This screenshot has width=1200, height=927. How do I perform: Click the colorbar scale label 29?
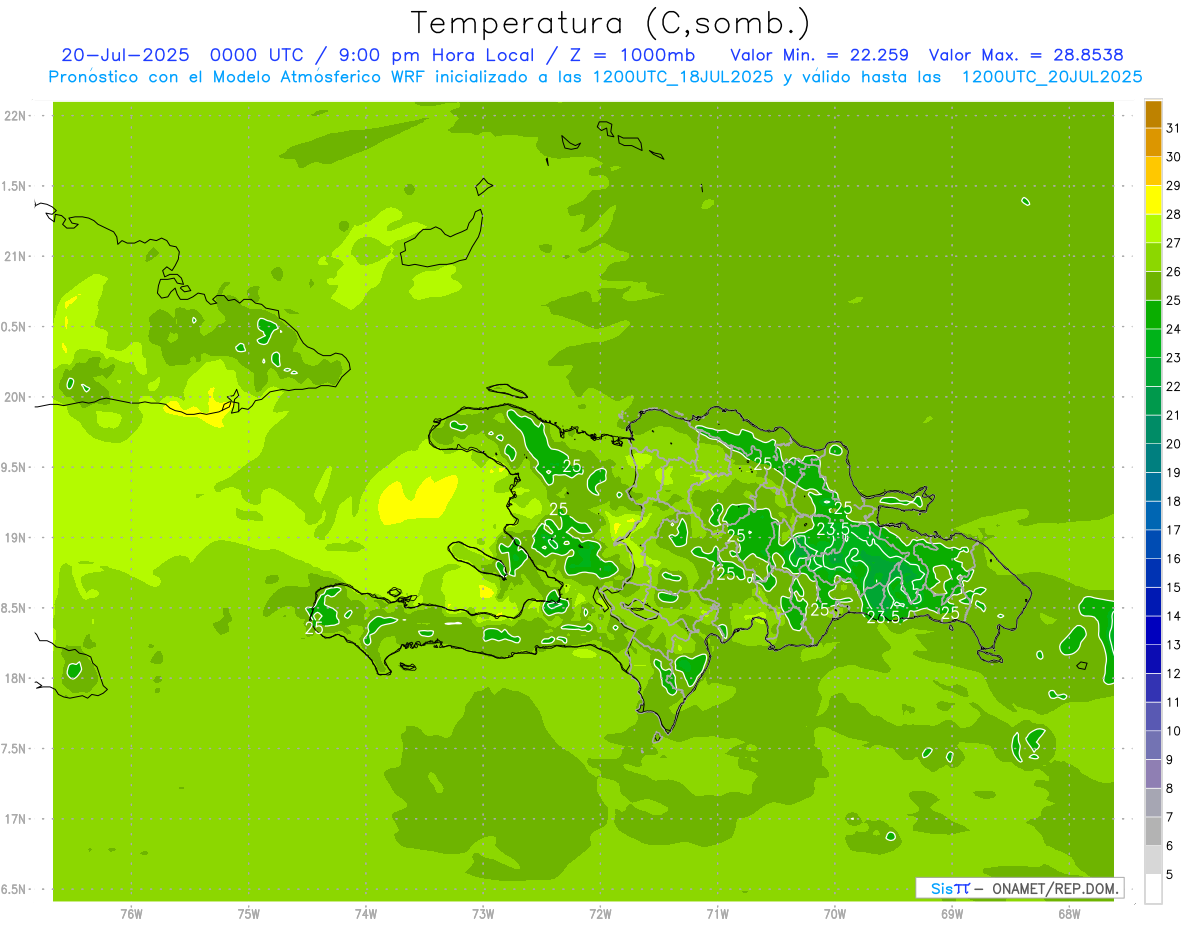tap(1174, 186)
